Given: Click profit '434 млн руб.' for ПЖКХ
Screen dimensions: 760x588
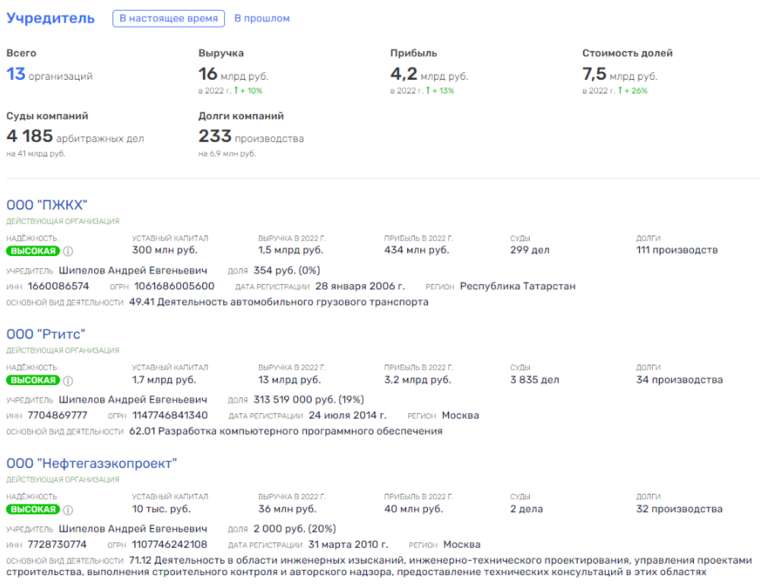Looking at the screenshot, I should coord(416,250).
